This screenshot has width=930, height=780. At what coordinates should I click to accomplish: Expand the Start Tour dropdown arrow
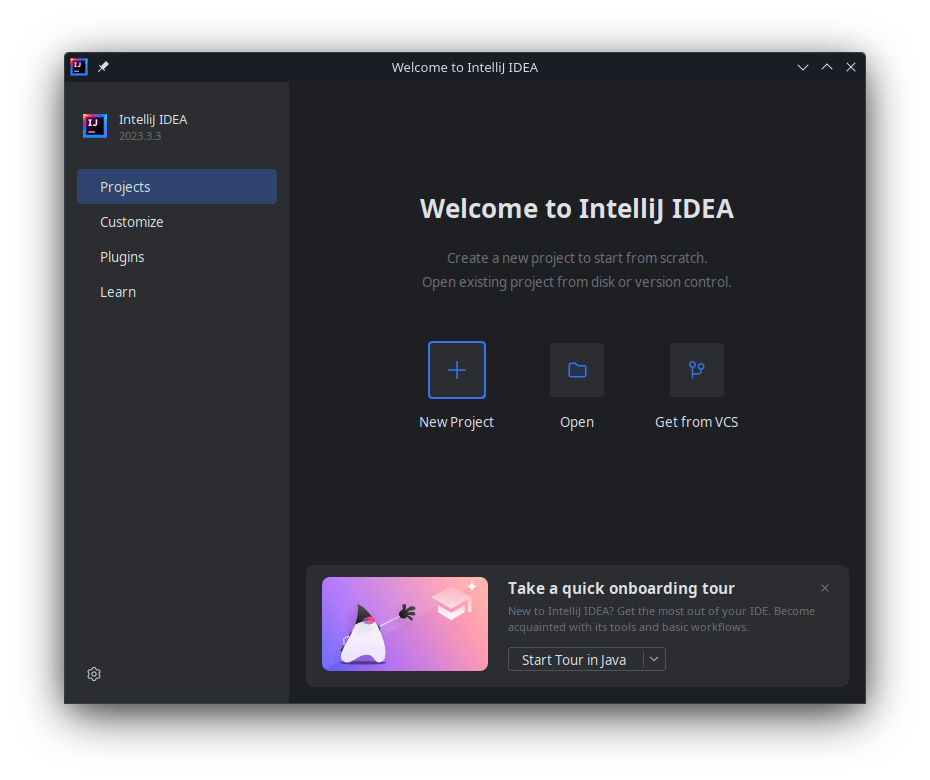[654, 659]
